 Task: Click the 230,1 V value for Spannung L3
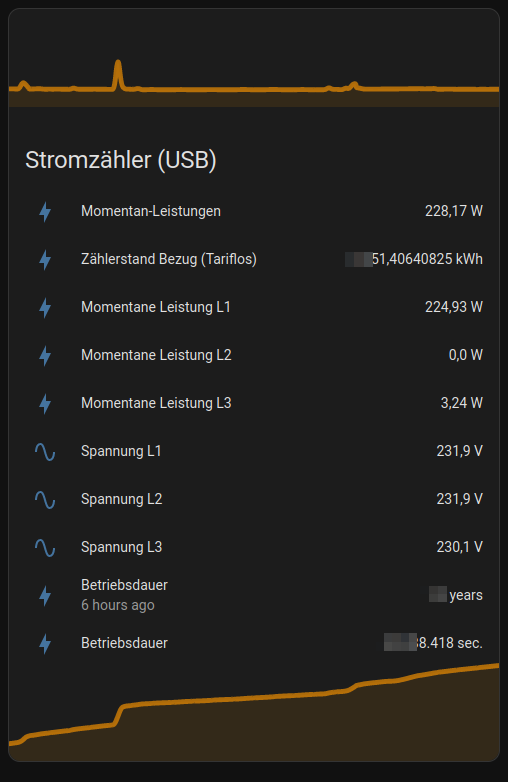click(x=460, y=547)
